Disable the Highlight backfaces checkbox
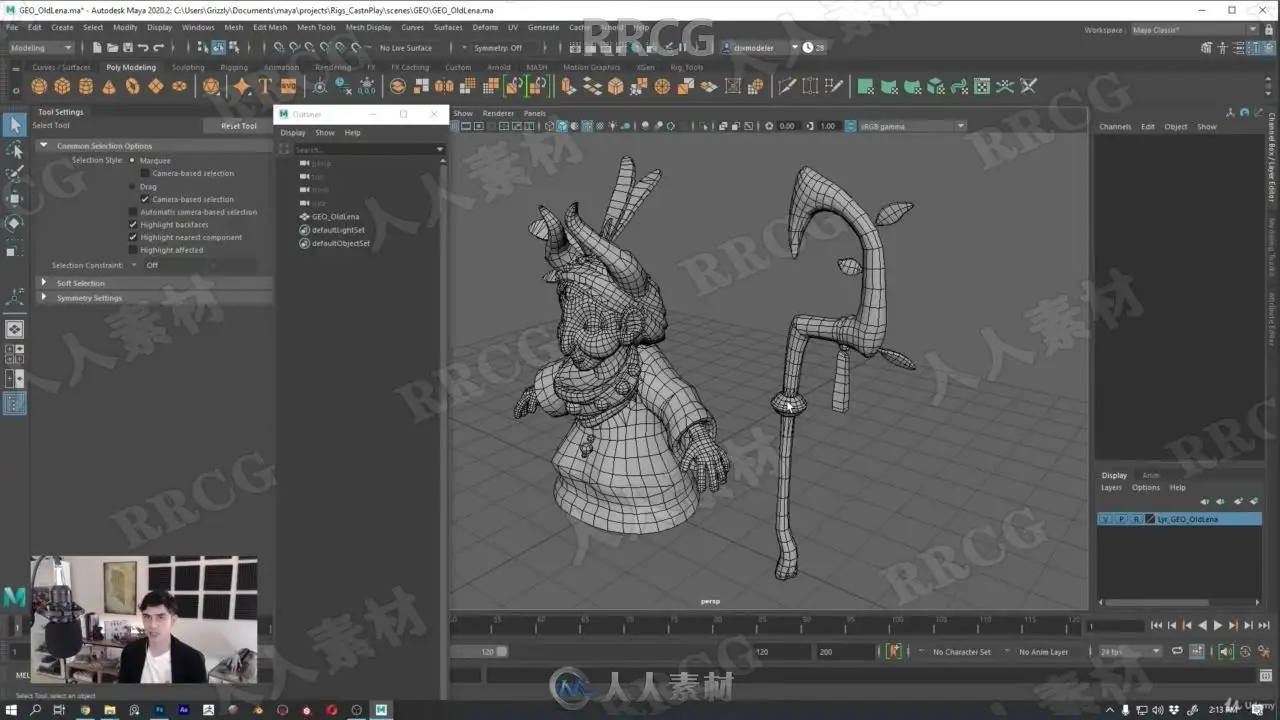This screenshot has width=1280, height=720. pyautogui.click(x=132, y=225)
